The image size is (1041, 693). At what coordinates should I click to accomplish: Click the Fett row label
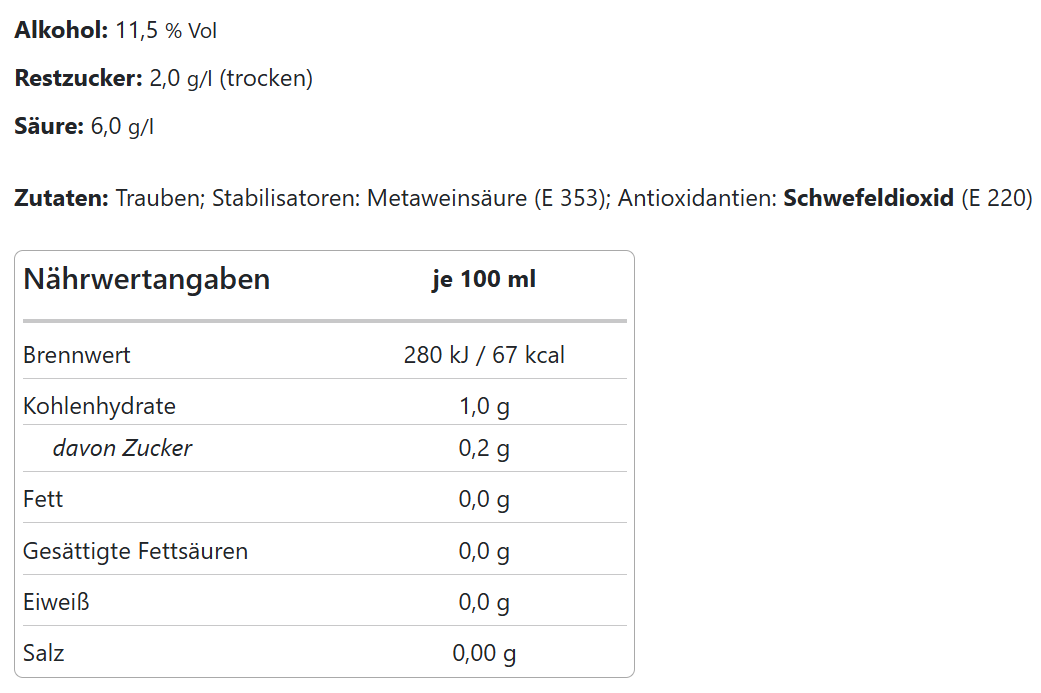pos(43,499)
